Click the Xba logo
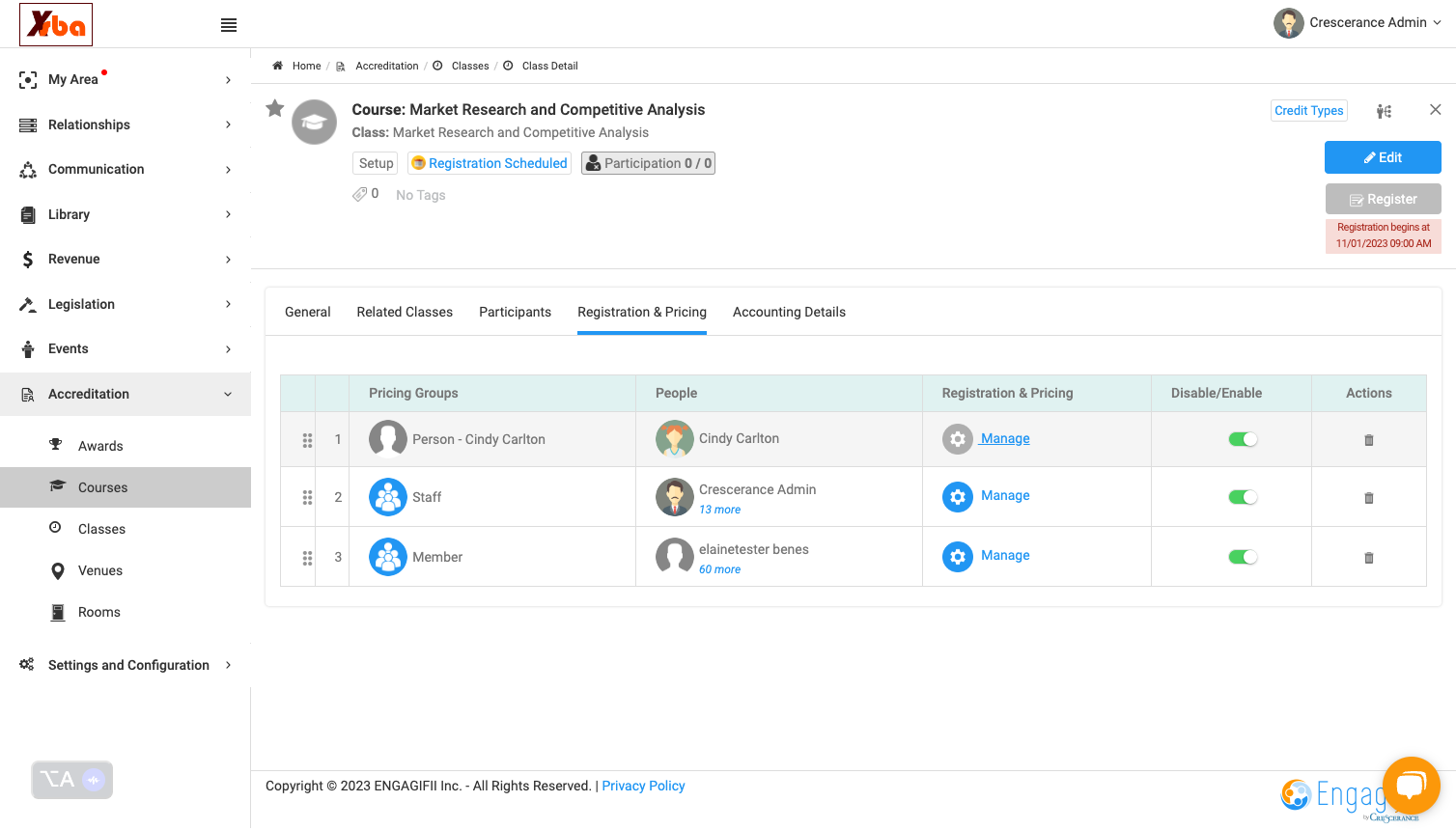 [56, 24]
